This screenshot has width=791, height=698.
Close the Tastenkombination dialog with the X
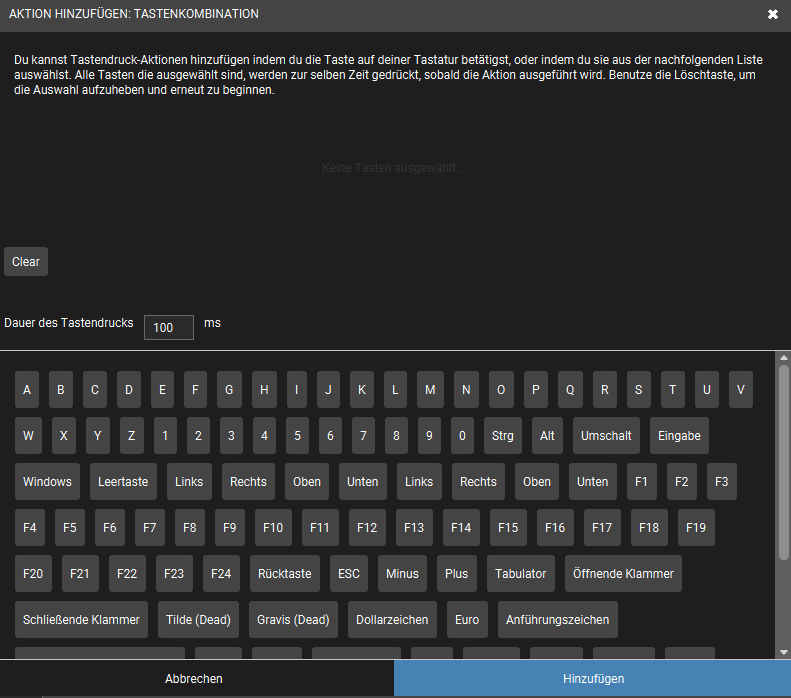coord(772,14)
